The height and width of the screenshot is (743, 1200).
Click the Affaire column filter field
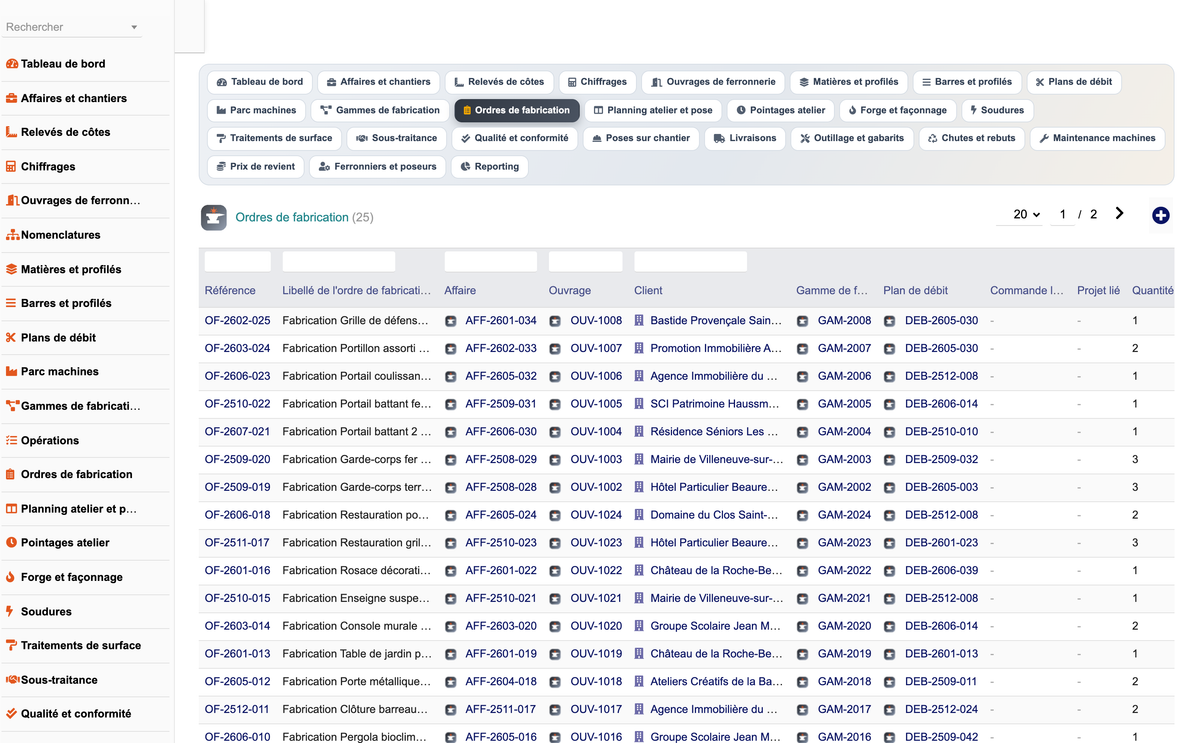(491, 262)
